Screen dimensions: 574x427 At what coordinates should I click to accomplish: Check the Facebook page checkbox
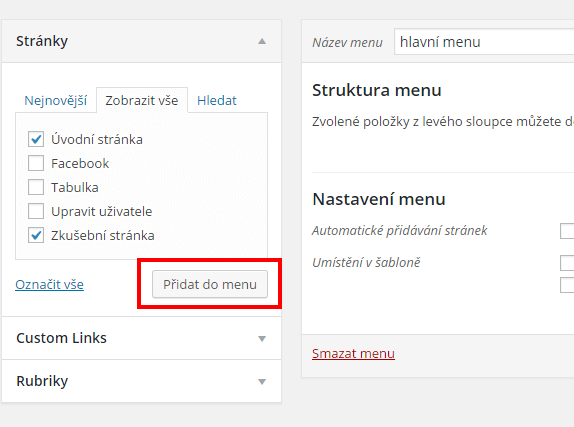point(36,163)
